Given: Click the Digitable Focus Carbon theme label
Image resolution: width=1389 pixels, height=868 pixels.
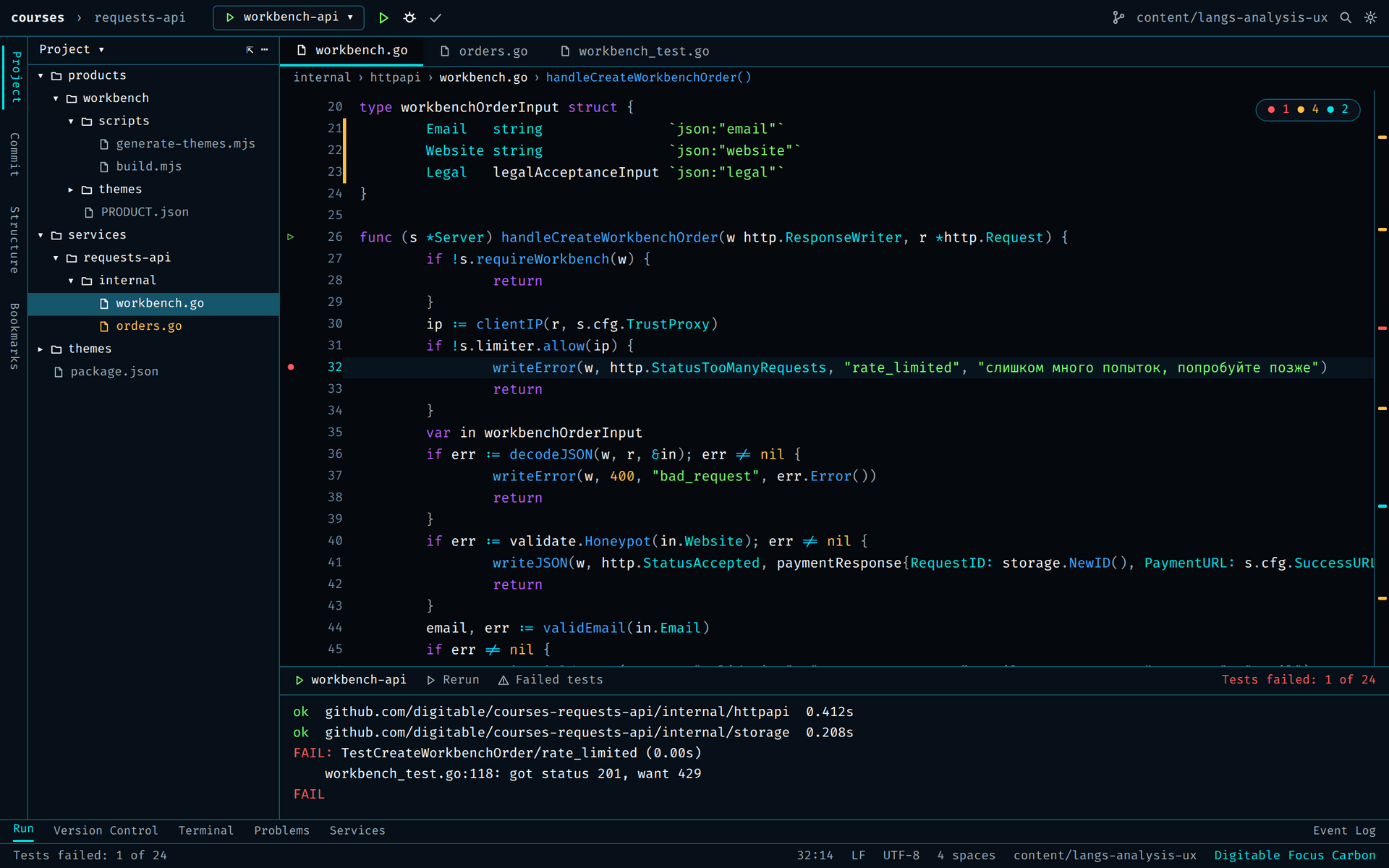Looking at the screenshot, I should (1294, 855).
